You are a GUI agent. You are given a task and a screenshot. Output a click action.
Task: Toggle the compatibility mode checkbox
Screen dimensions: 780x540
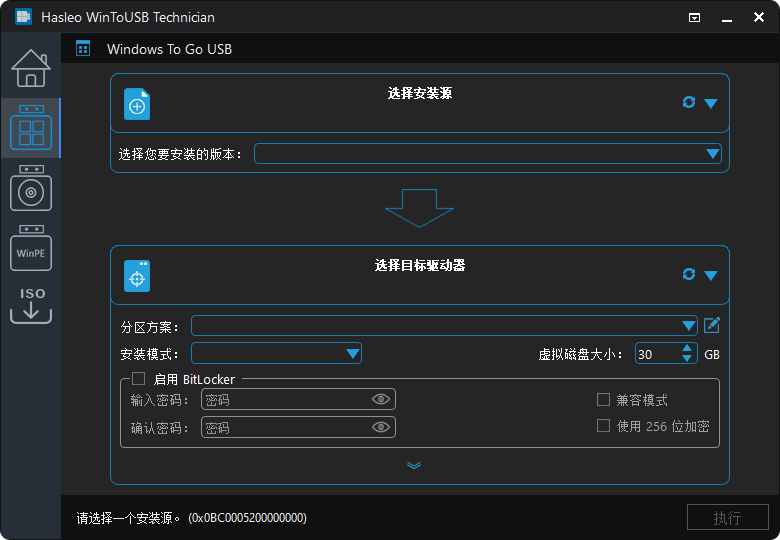603,400
